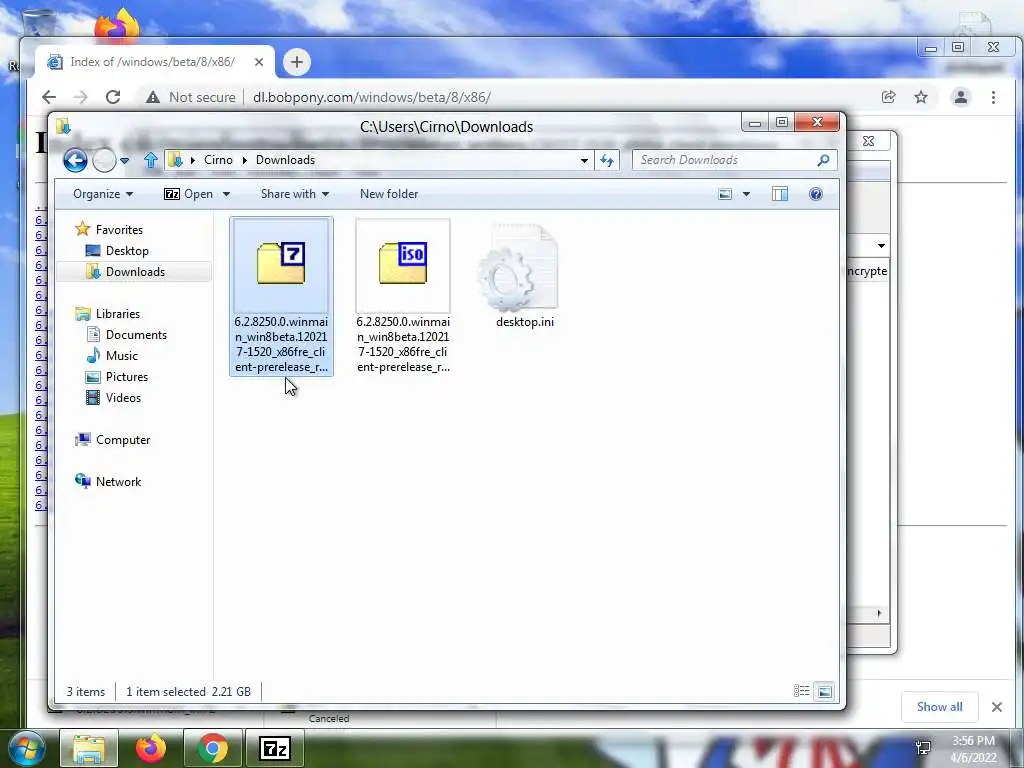Open the address bar previous locations dropdown
The width and height of the screenshot is (1024, 768).
coord(584,161)
